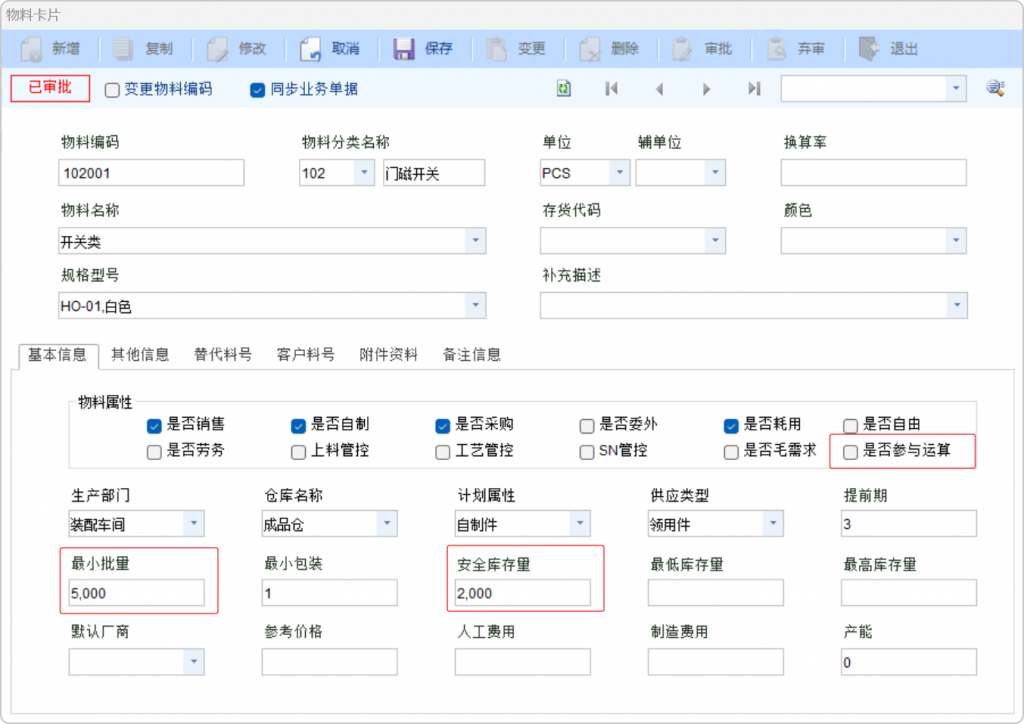Click the 已审批 status label
1024x724 pixels.
50,88
